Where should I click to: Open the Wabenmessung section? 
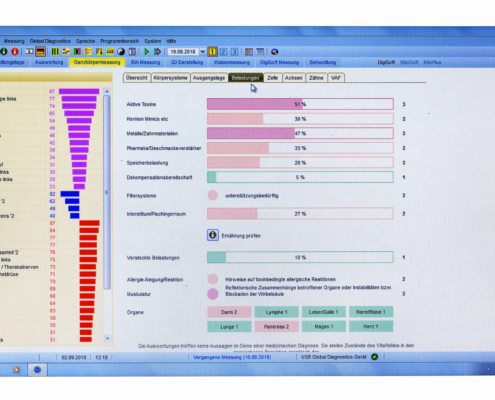click(231, 62)
